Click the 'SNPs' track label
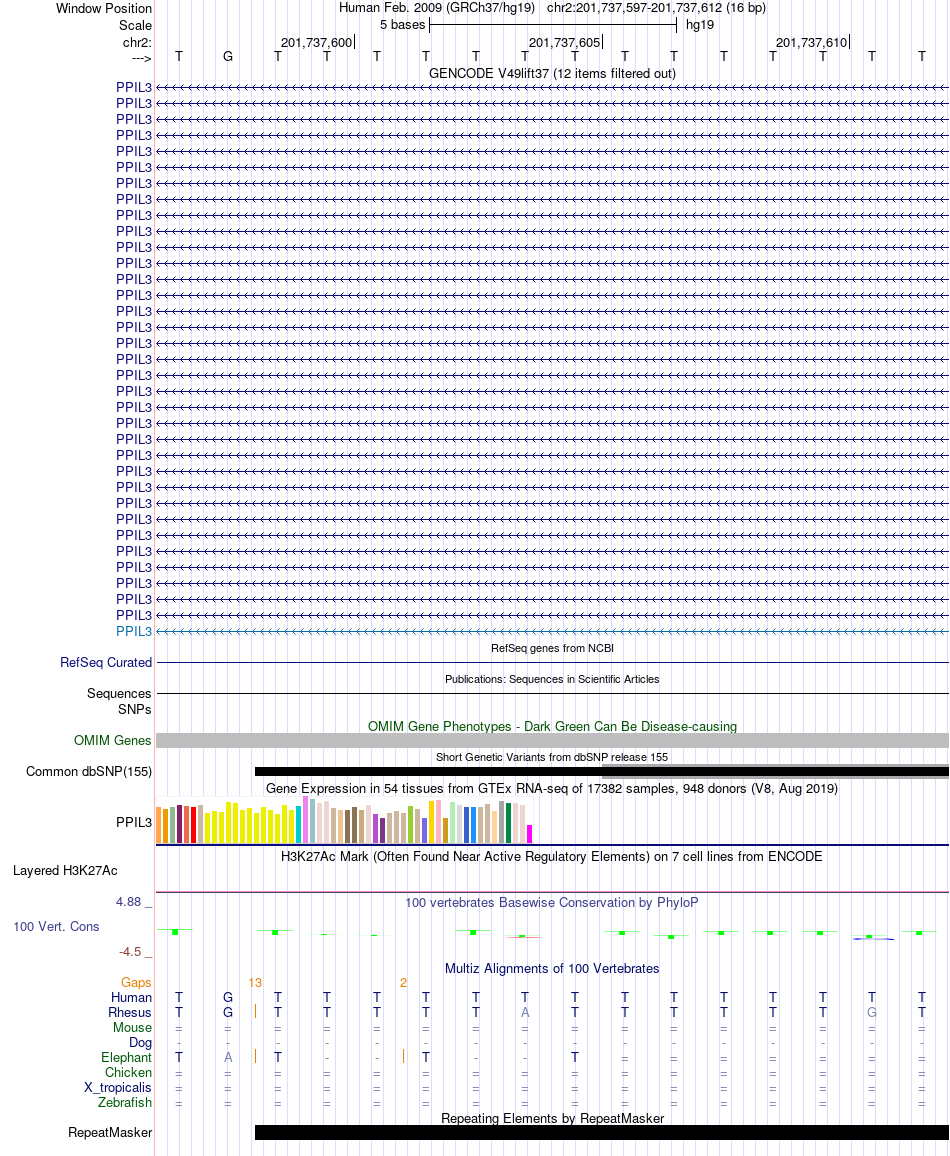This screenshot has width=950, height=1156. click(134, 709)
